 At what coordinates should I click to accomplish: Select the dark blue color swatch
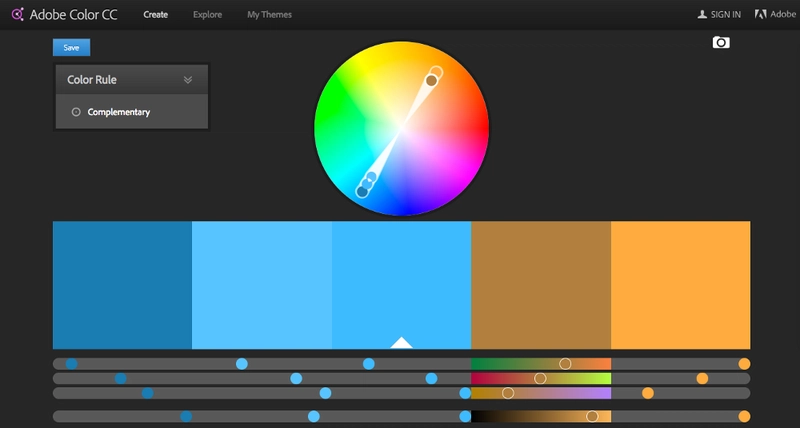(122, 285)
